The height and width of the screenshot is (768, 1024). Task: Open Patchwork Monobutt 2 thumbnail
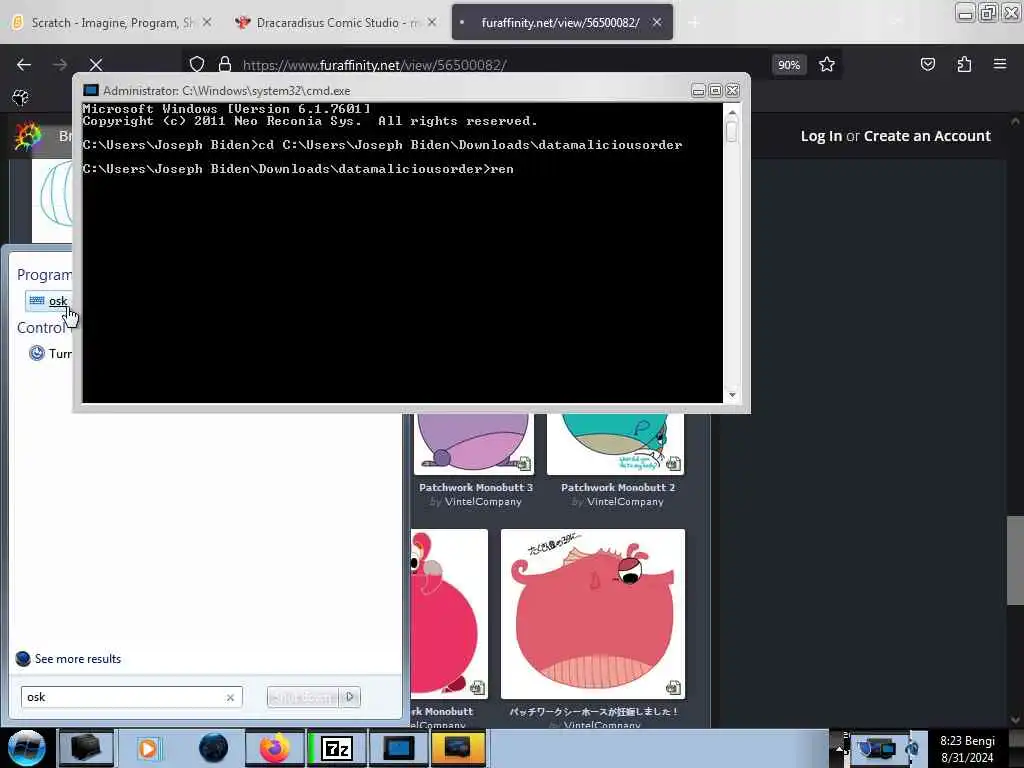pos(615,443)
